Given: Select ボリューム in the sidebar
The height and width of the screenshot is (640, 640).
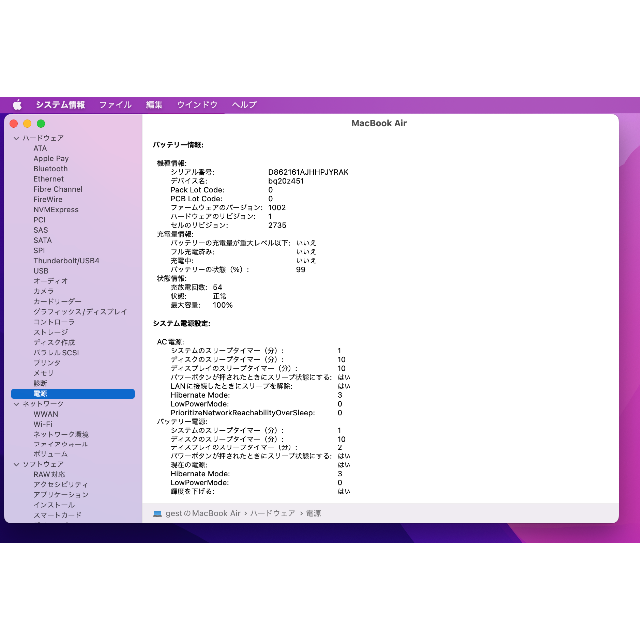Looking at the screenshot, I should click(51, 454).
